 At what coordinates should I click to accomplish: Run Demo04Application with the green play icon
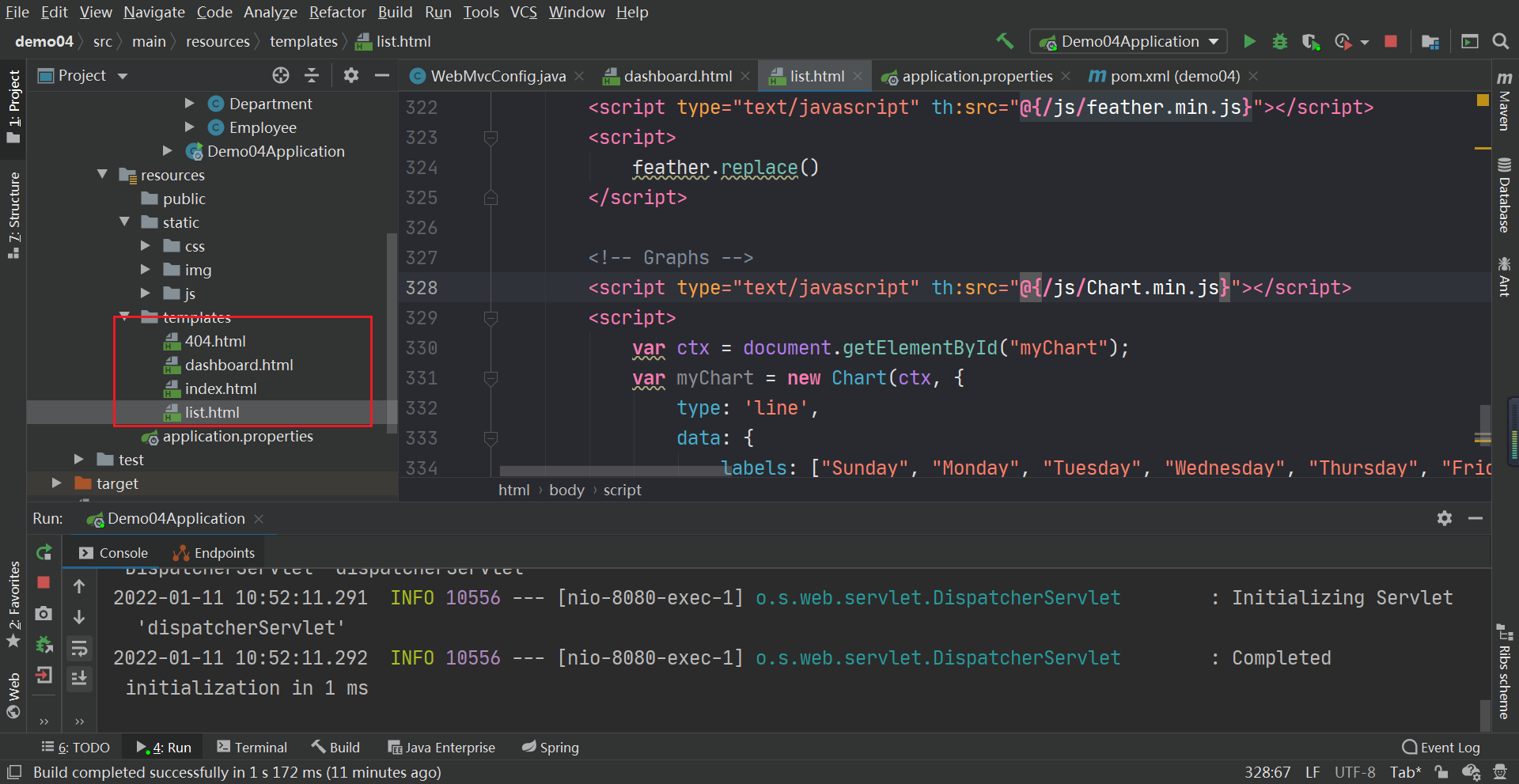[x=1249, y=41]
